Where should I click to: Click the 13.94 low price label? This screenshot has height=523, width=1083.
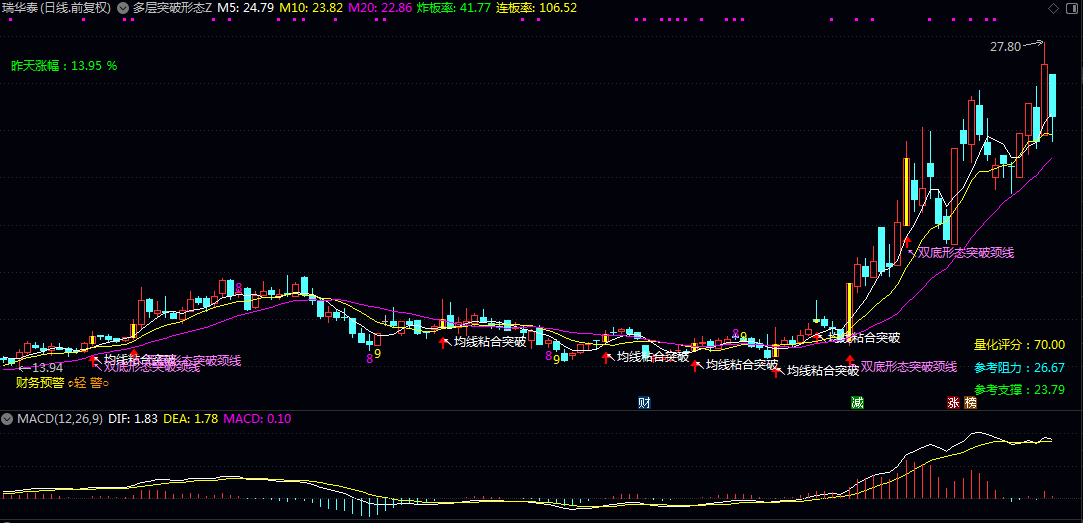tap(48, 368)
